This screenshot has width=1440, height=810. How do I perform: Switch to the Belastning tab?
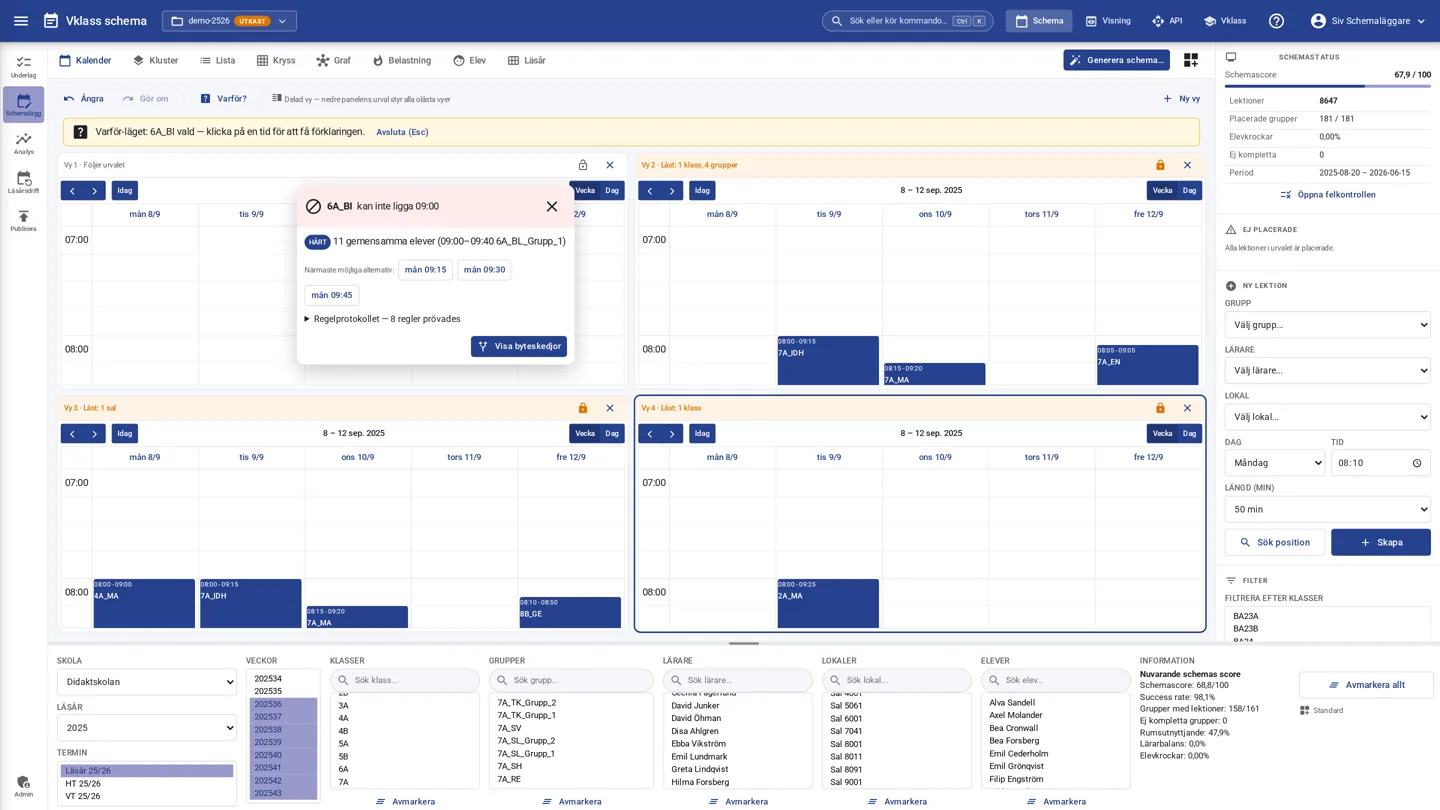pos(401,60)
